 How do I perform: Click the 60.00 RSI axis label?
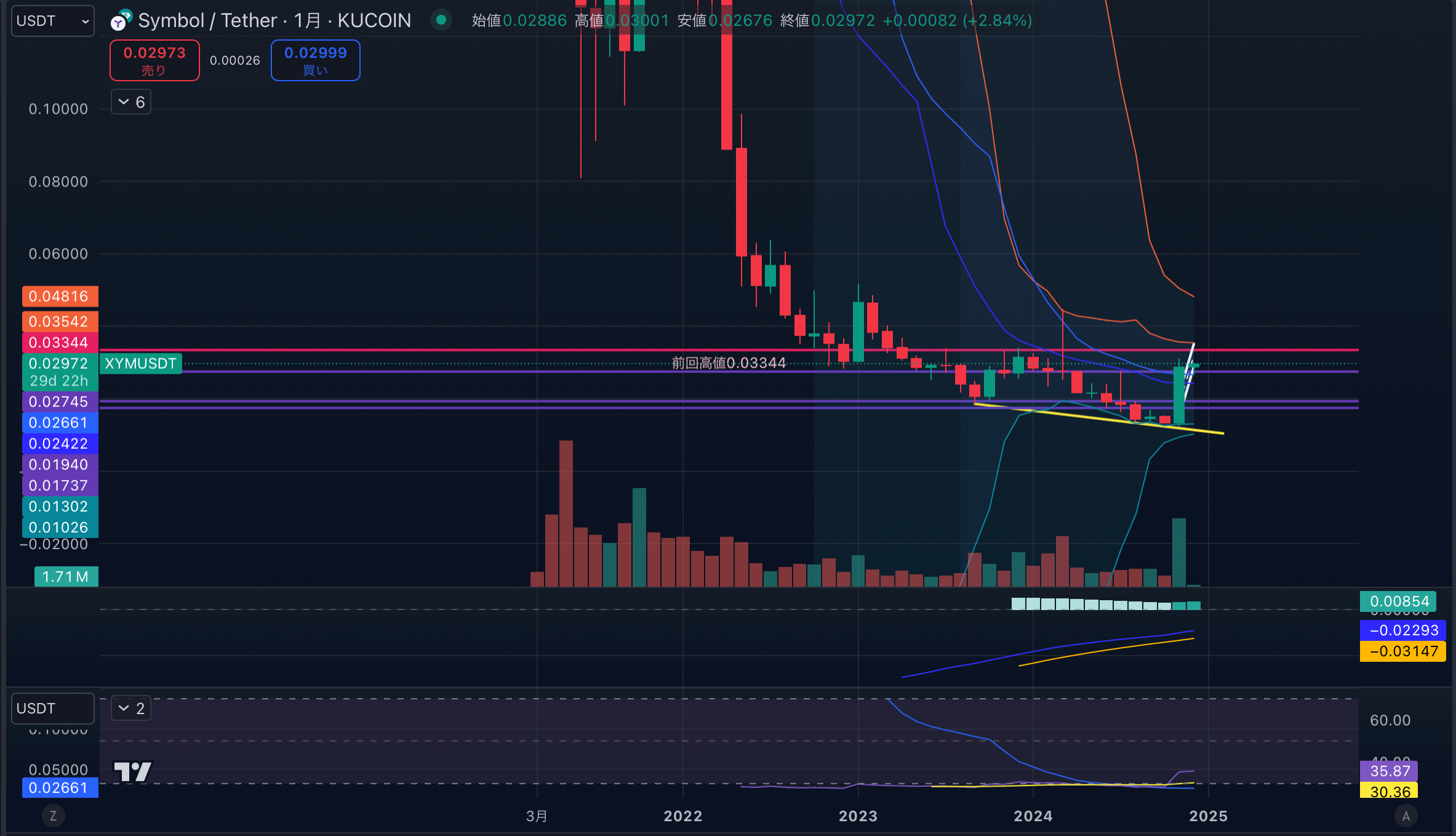point(1390,720)
